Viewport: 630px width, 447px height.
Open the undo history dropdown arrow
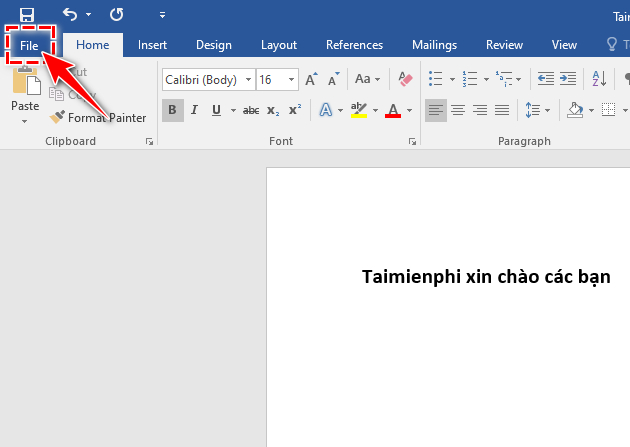[x=88, y=15]
